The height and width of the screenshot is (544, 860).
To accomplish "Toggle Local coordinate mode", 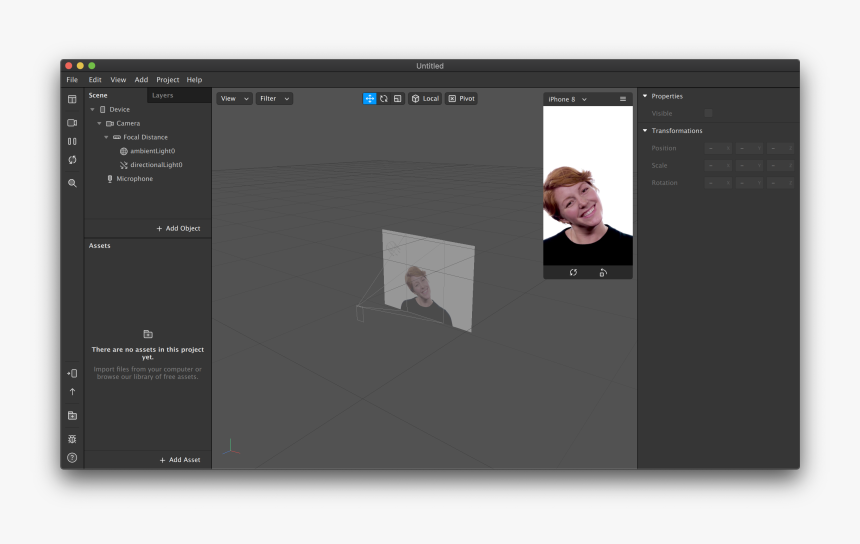I will pos(425,99).
